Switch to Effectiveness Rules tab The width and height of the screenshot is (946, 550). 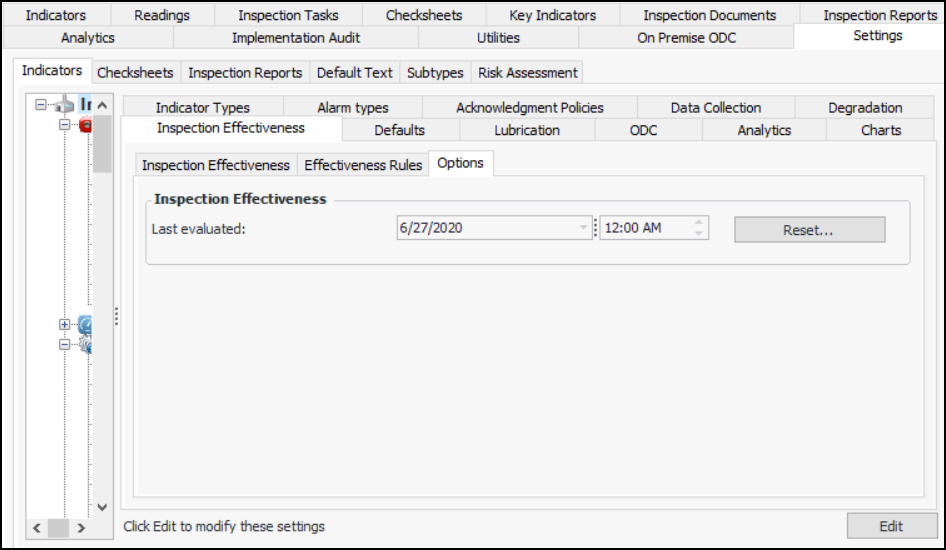[x=363, y=165]
